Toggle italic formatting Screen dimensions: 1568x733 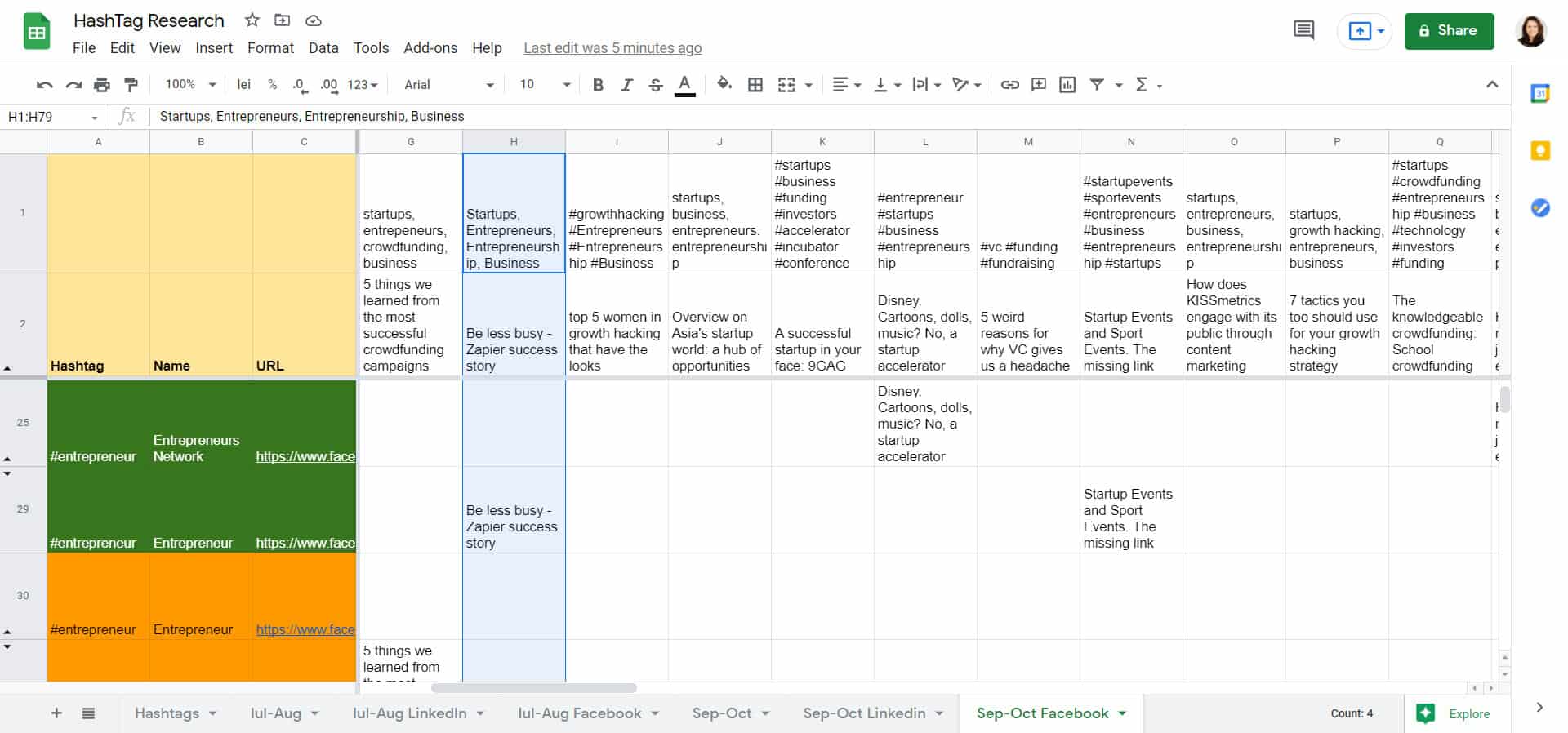[626, 85]
